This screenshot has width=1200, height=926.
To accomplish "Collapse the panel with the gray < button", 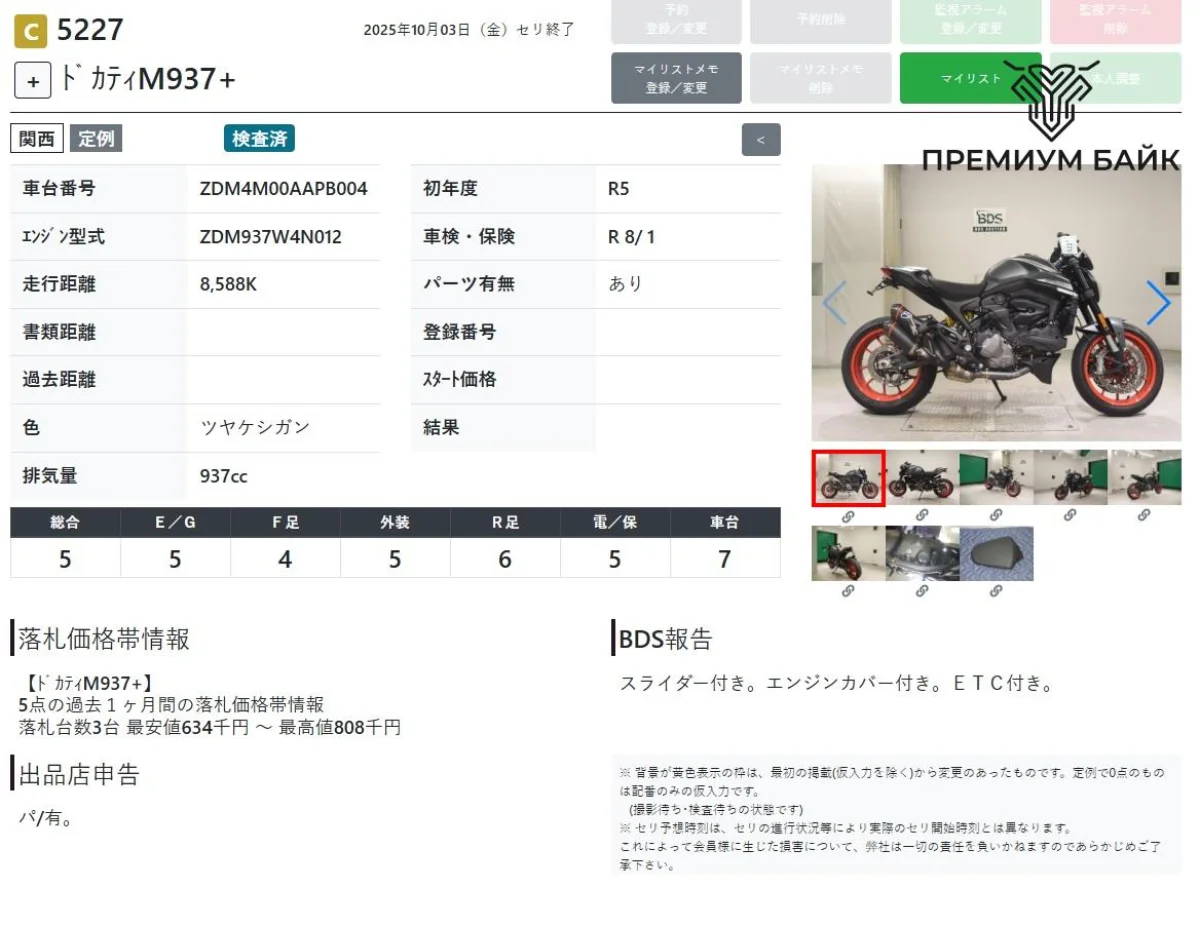I will [x=761, y=140].
